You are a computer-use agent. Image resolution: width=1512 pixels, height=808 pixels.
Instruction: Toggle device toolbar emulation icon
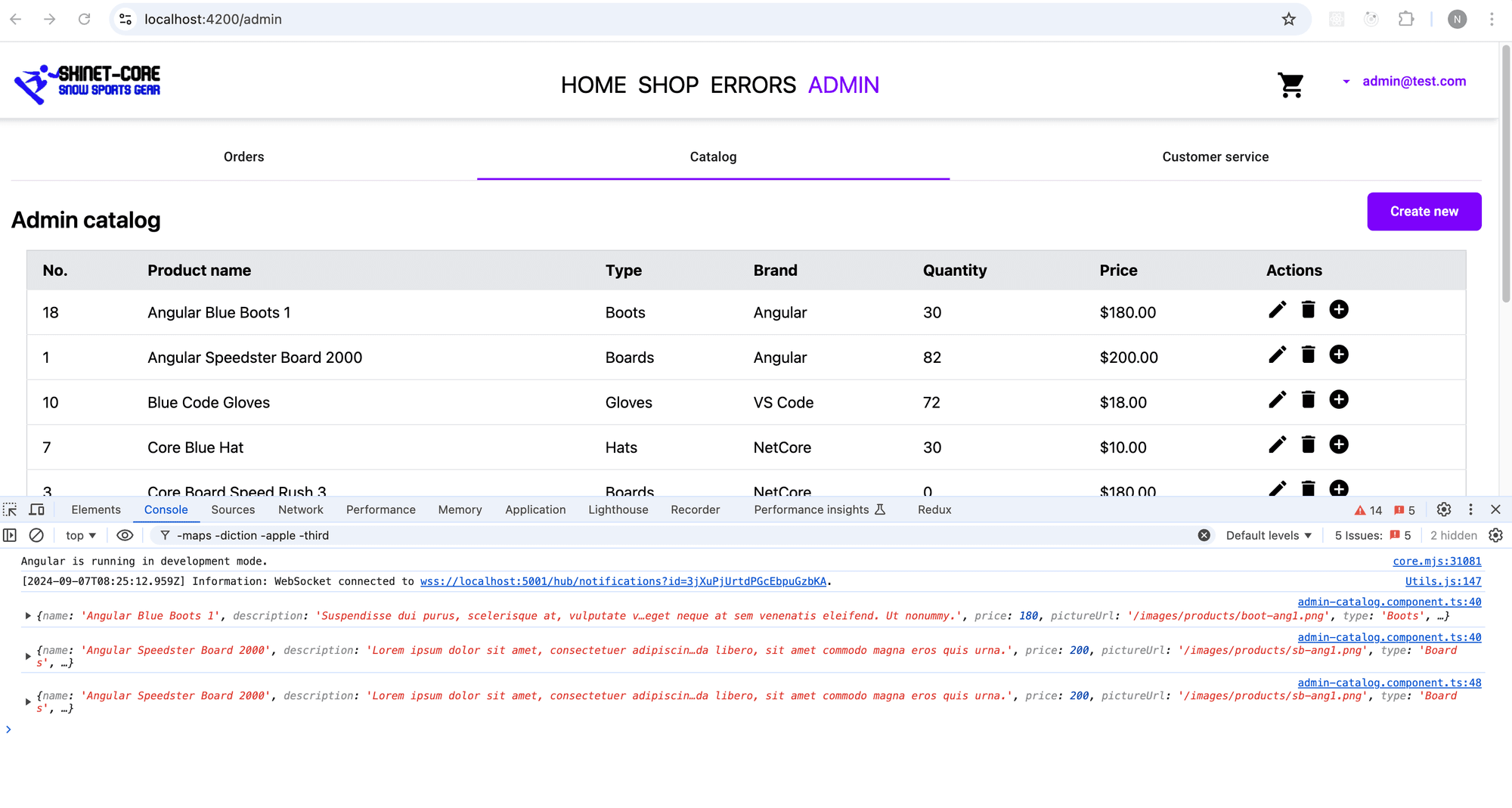pos(36,509)
